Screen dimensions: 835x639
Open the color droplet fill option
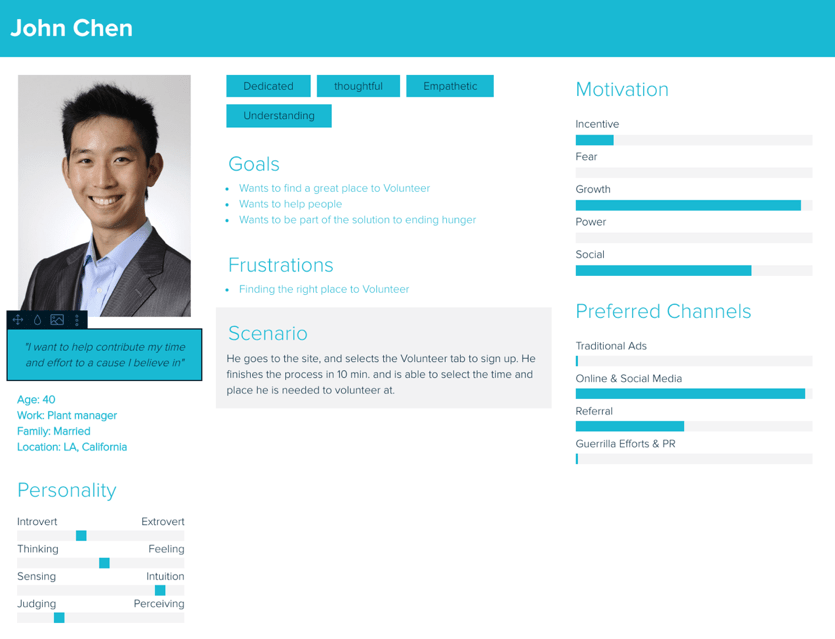(37, 320)
